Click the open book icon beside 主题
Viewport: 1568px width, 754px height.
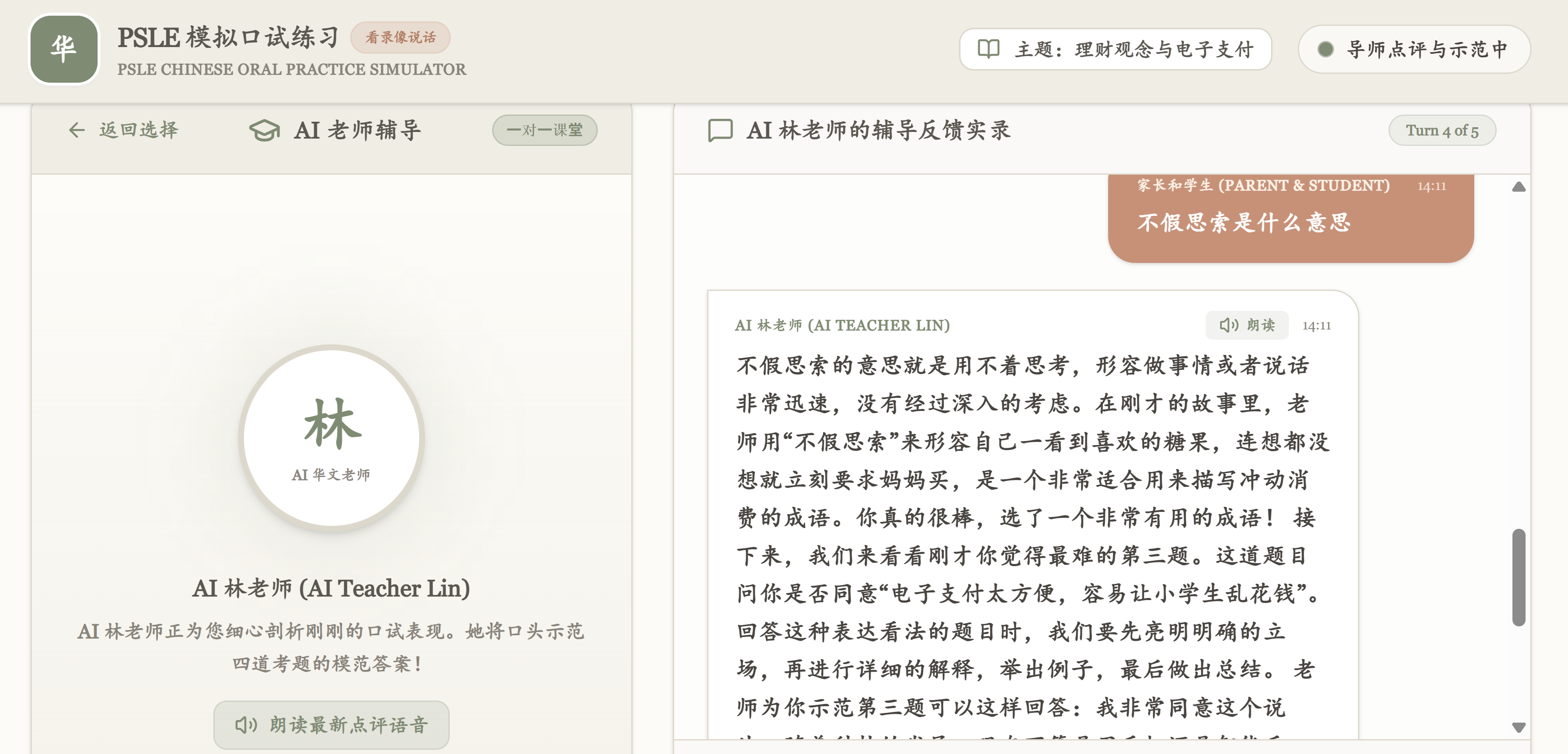coord(988,49)
